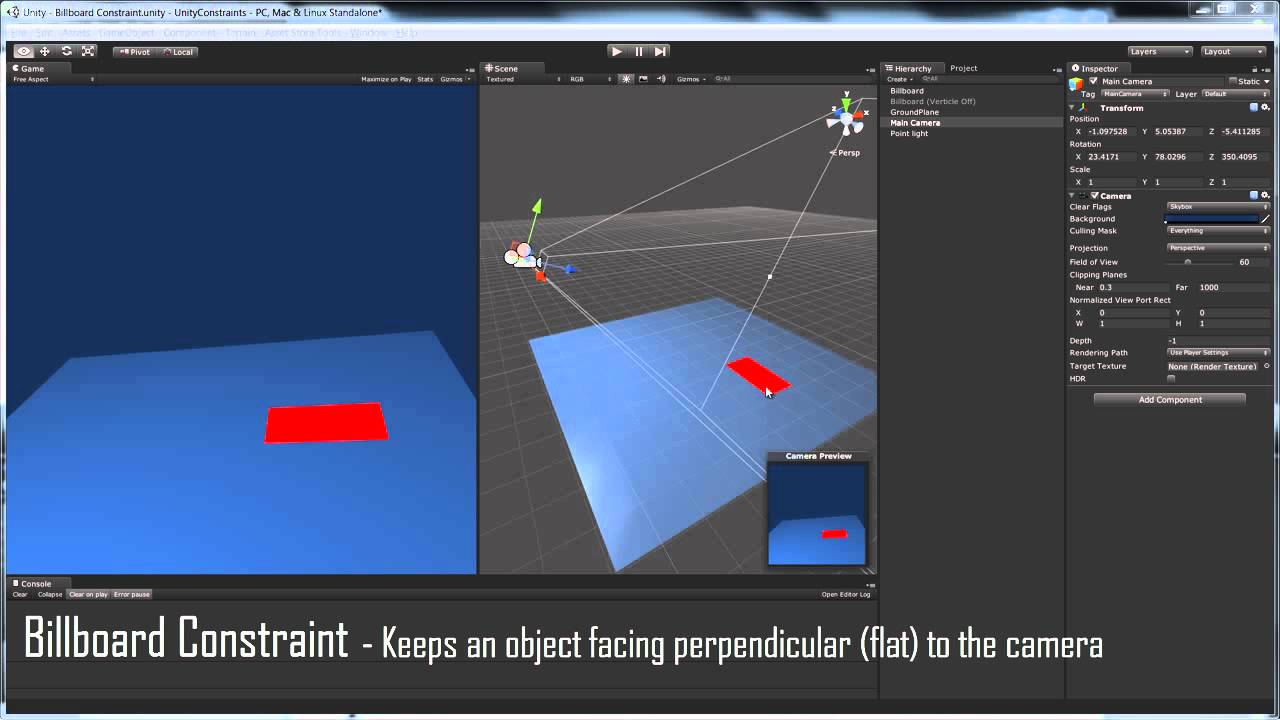
Task: Open Clear Flags Skybox dropdown
Action: click(x=1218, y=207)
